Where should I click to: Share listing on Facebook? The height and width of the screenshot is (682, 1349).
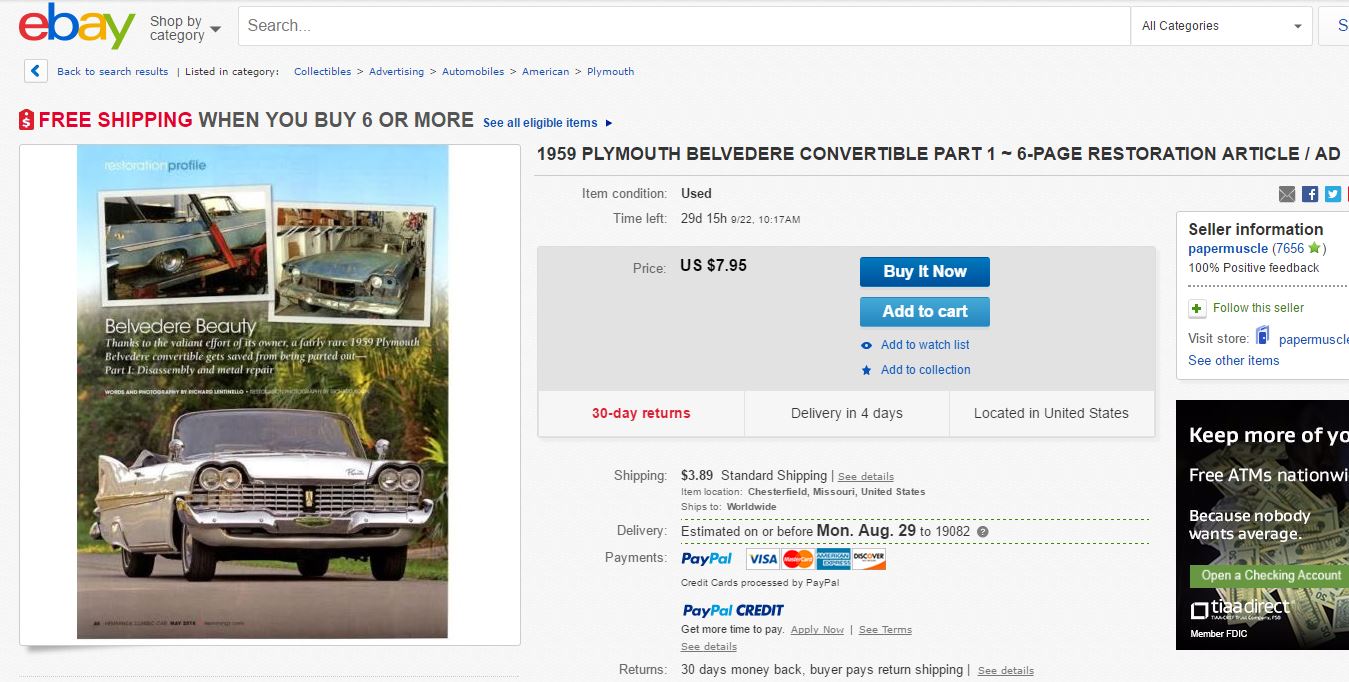click(x=1310, y=194)
